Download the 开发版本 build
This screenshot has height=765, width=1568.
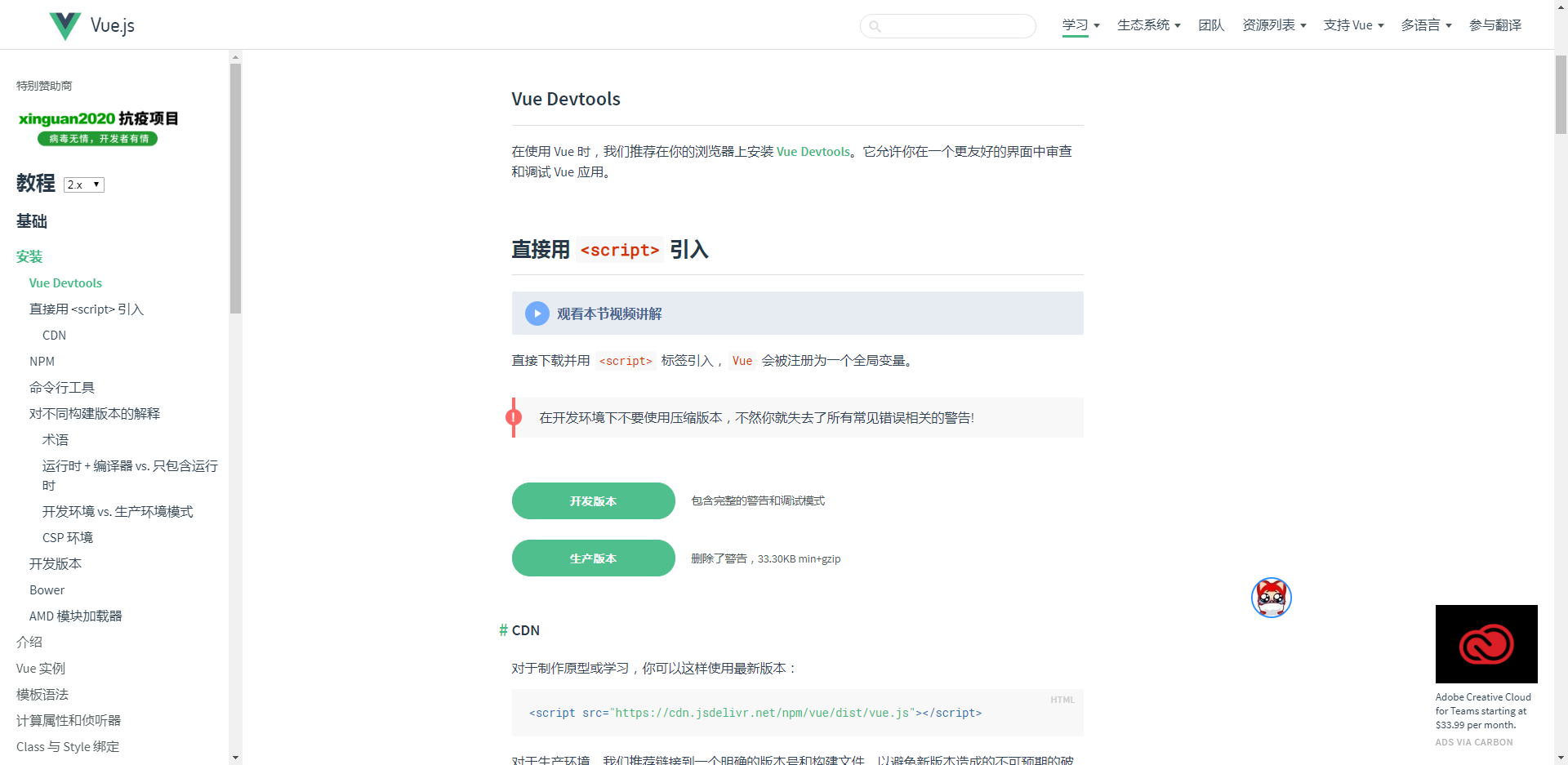click(593, 500)
